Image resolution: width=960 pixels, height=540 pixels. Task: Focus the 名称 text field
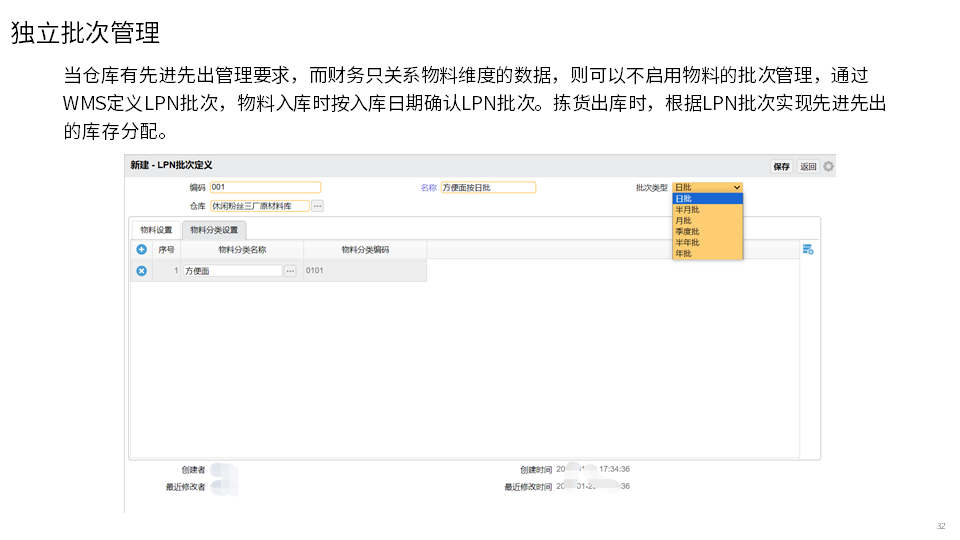(488, 187)
